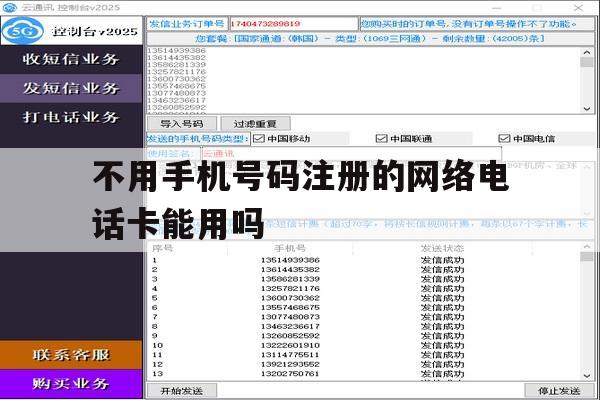This screenshot has width=600, height=400.
Task: Click the 序号 column header
Action: click(163, 248)
